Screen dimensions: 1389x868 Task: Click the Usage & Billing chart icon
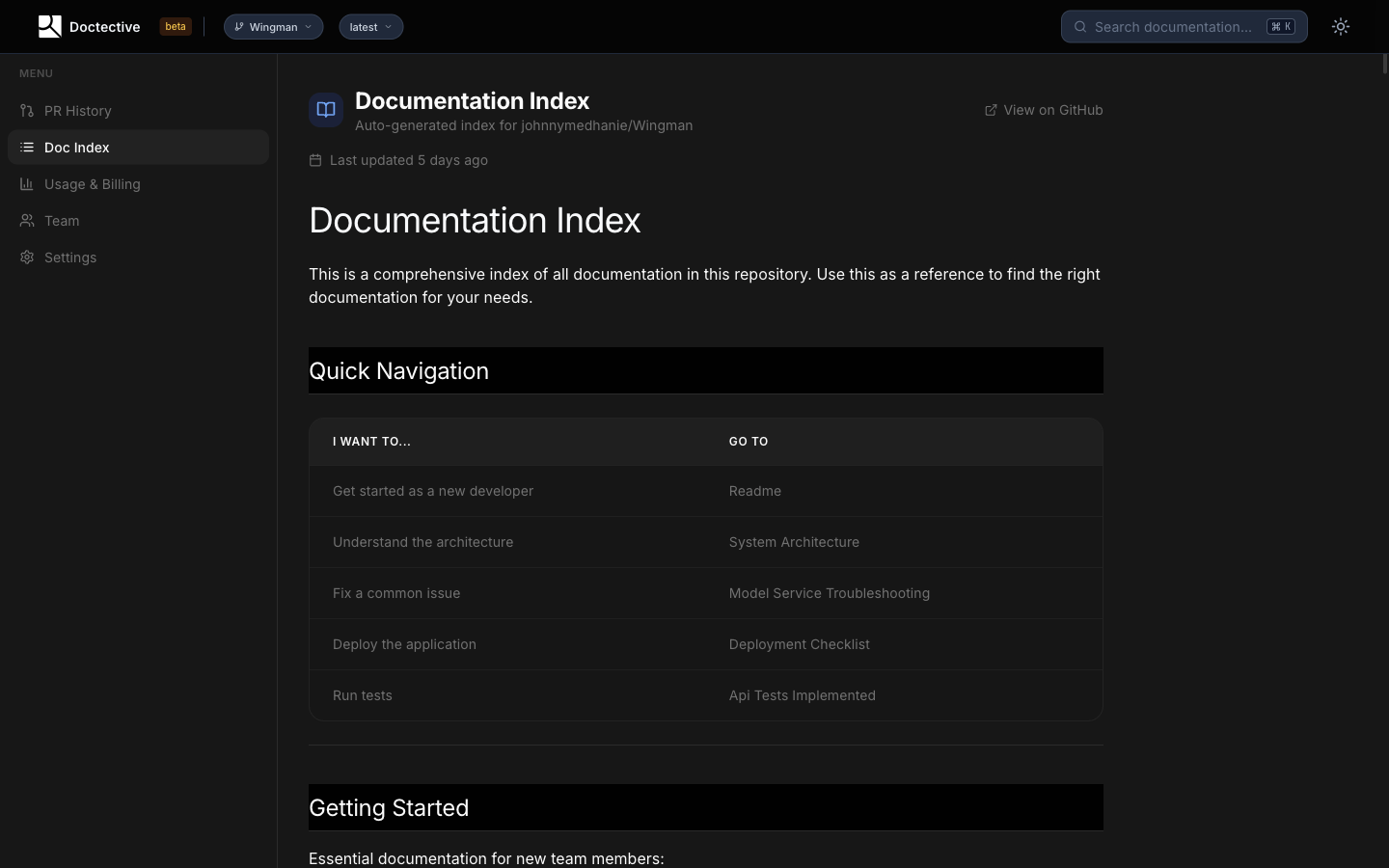[27, 184]
